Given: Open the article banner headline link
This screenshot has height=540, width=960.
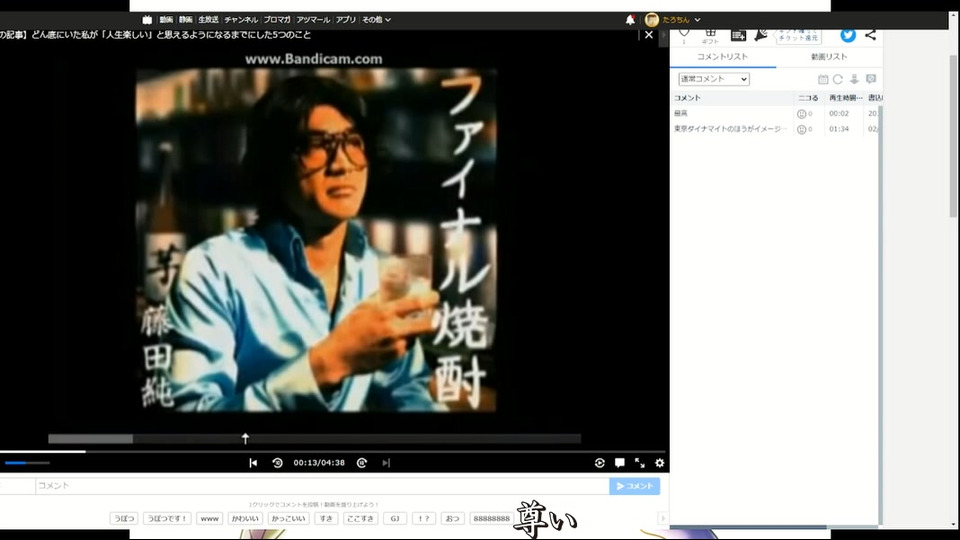Looking at the screenshot, I should pyautogui.click(x=156, y=35).
